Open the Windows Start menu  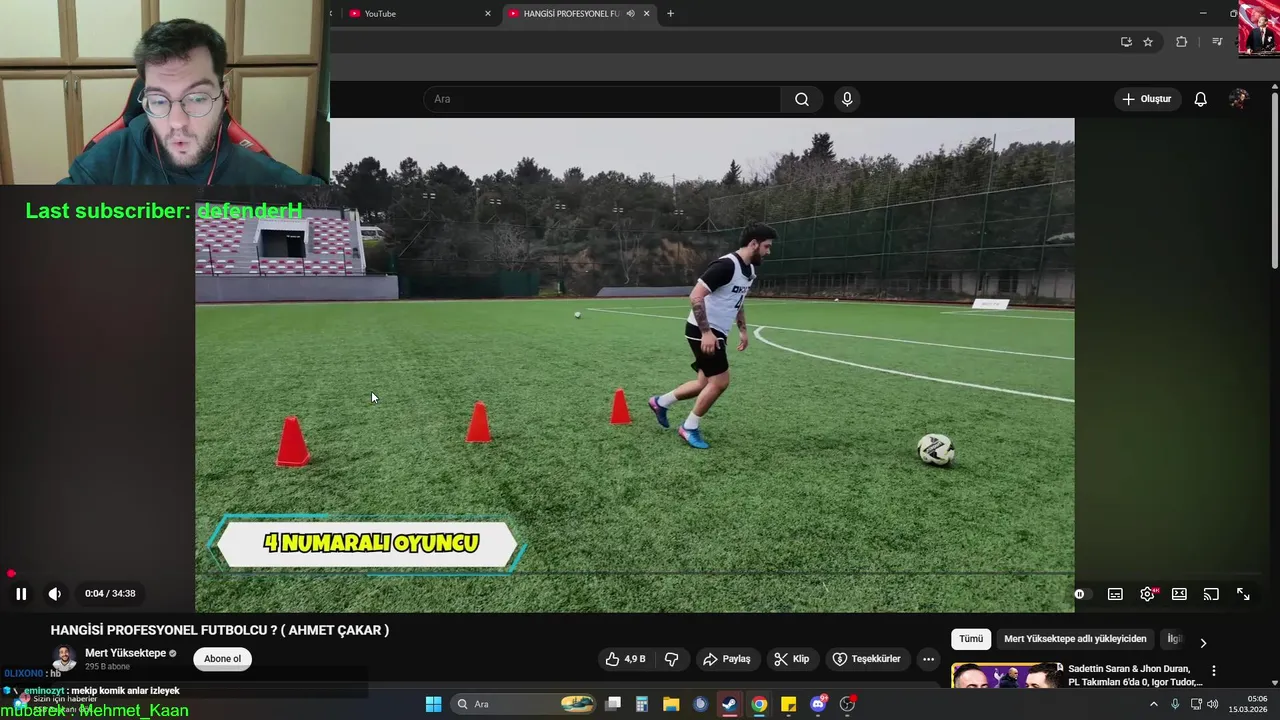[x=433, y=704]
